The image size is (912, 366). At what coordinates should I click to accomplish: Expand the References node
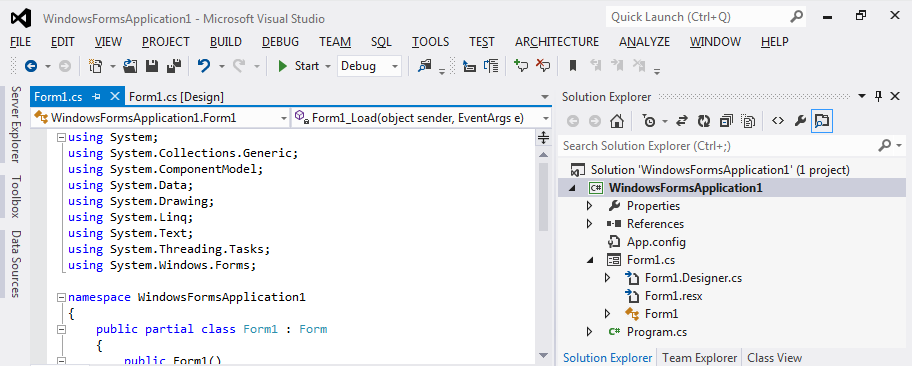click(589, 224)
